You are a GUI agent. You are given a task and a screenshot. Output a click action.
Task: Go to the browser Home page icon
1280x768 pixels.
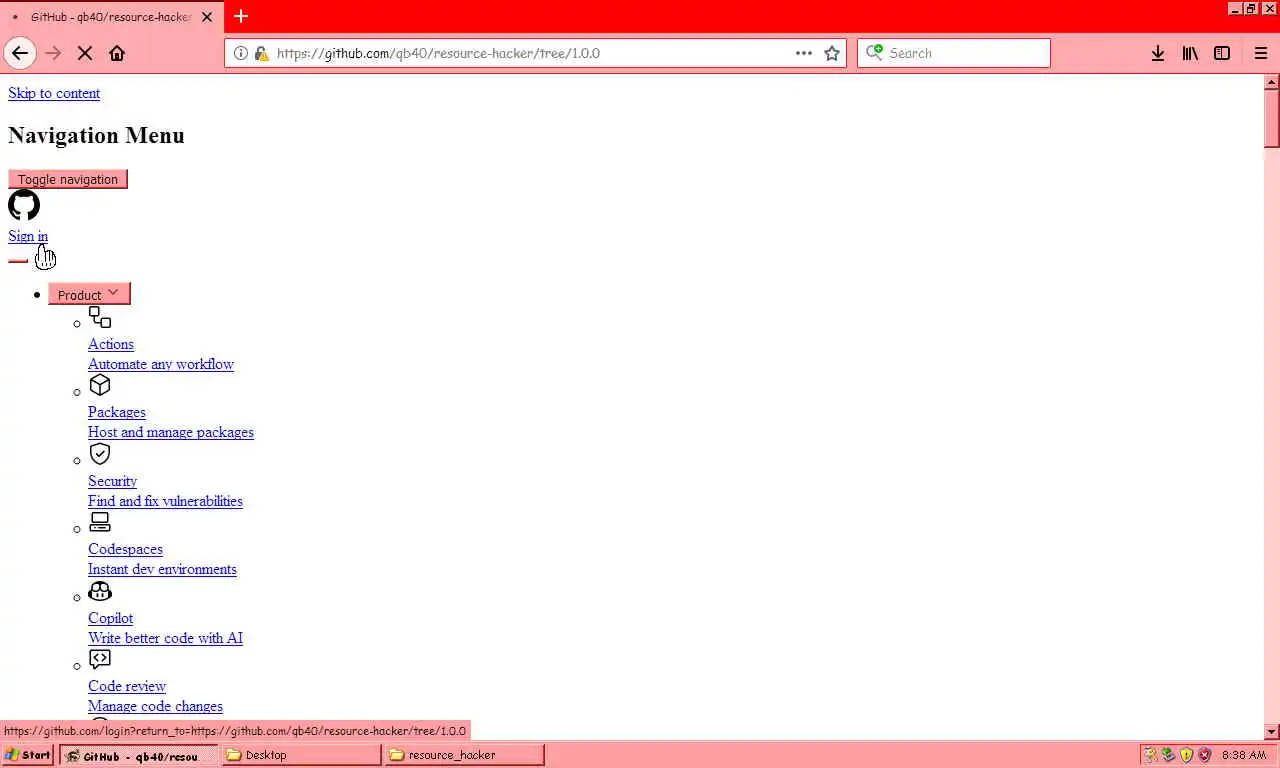pos(117,53)
